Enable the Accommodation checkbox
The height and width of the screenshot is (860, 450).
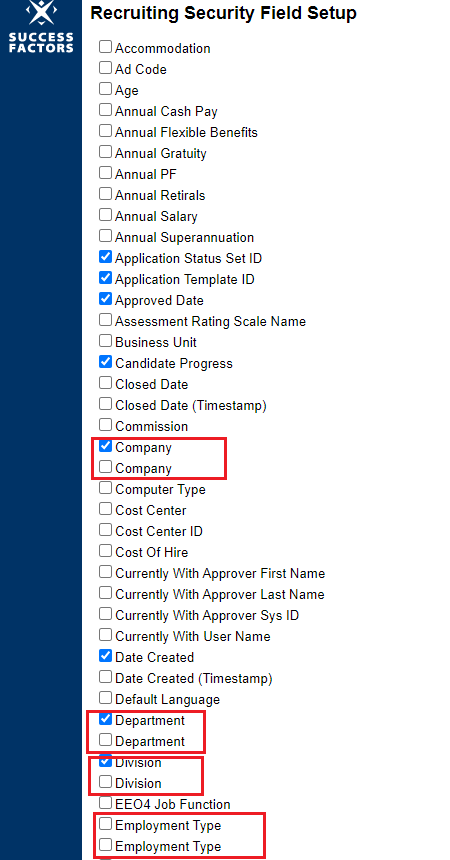(x=105, y=47)
